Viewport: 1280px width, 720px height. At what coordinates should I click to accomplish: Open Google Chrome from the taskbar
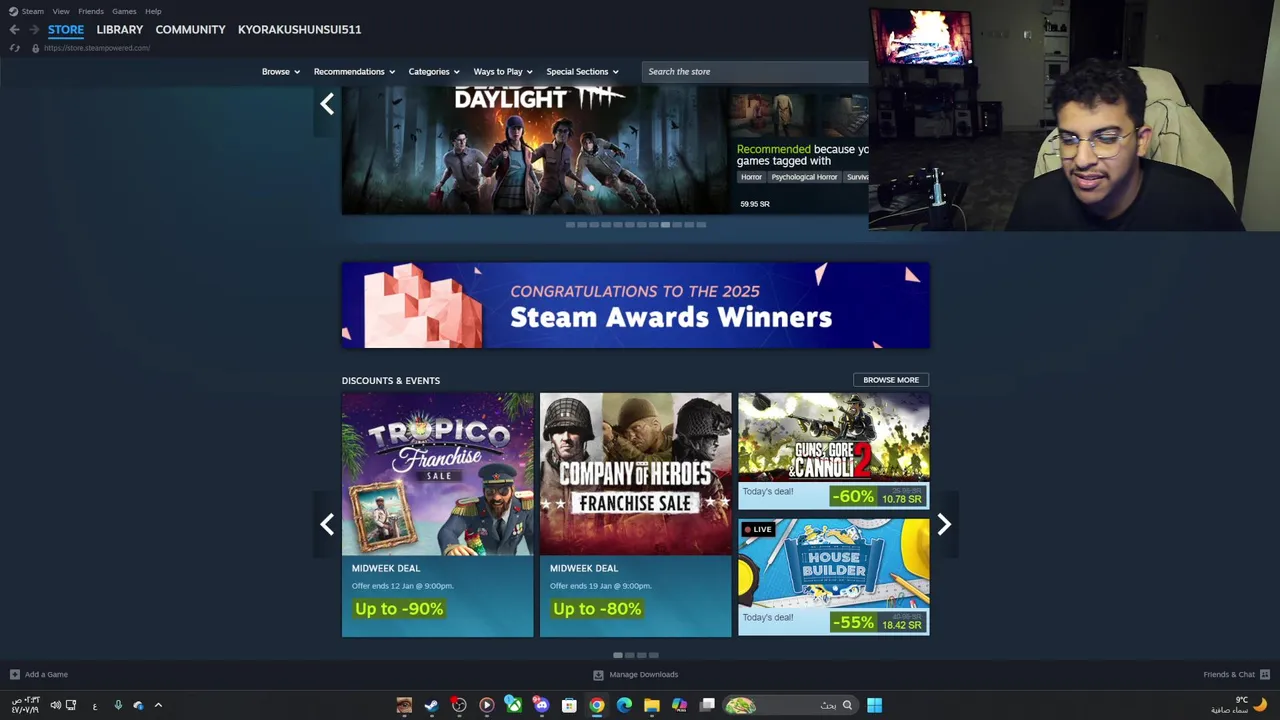(597, 705)
